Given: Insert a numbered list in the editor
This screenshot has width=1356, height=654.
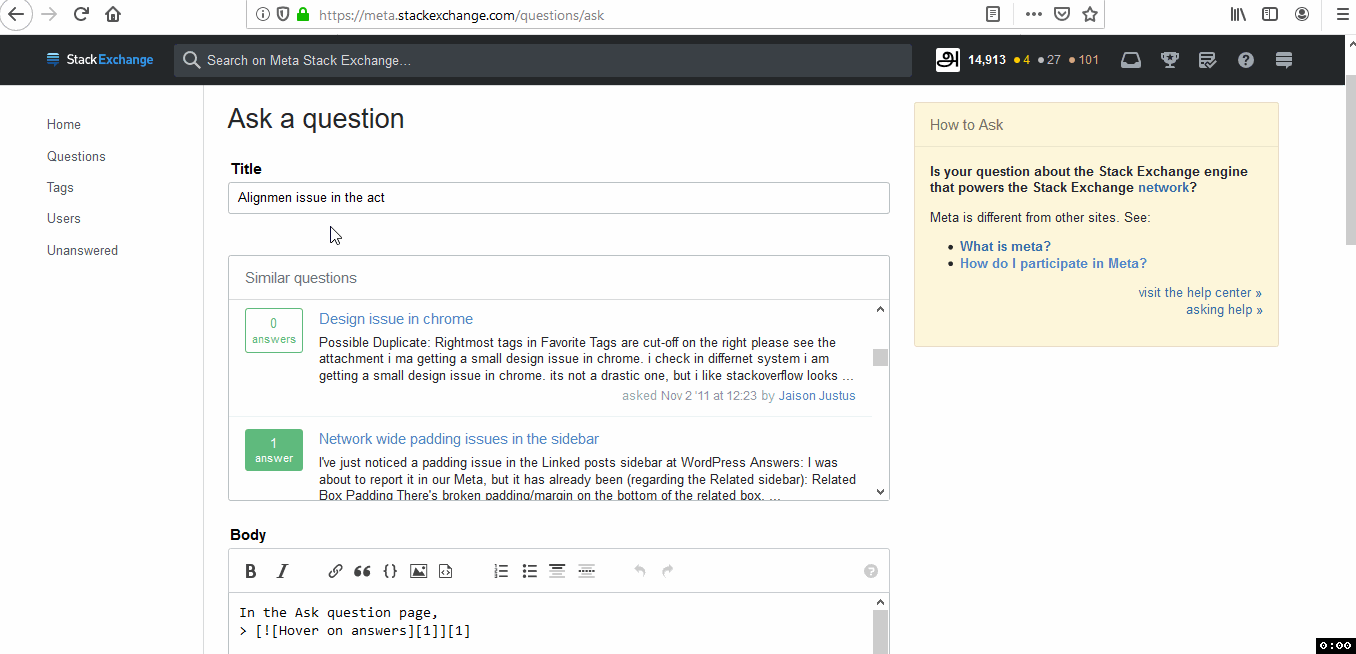Looking at the screenshot, I should tap(501, 570).
